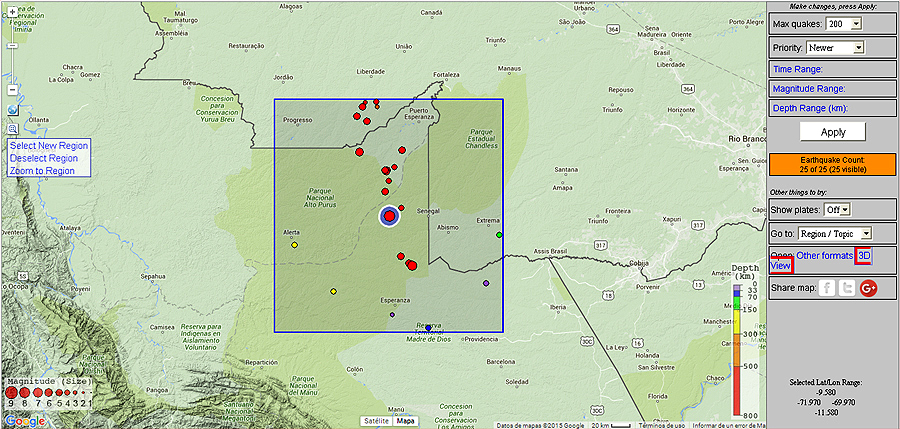Switch to the Mapa map view
The height and width of the screenshot is (429, 900).
pyautogui.click(x=405, y=421)
